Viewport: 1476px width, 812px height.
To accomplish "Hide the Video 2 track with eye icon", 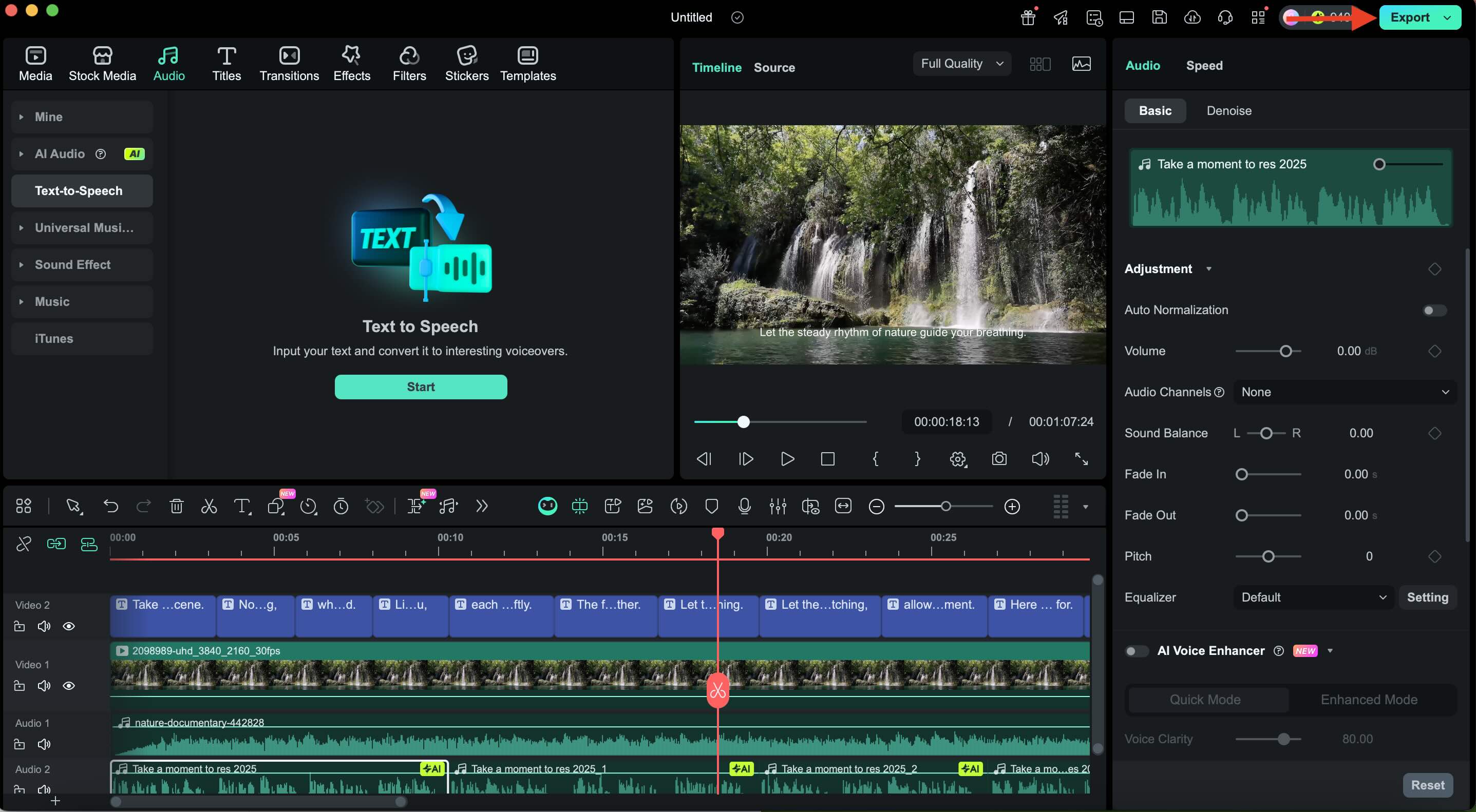I will pos(69,626).
